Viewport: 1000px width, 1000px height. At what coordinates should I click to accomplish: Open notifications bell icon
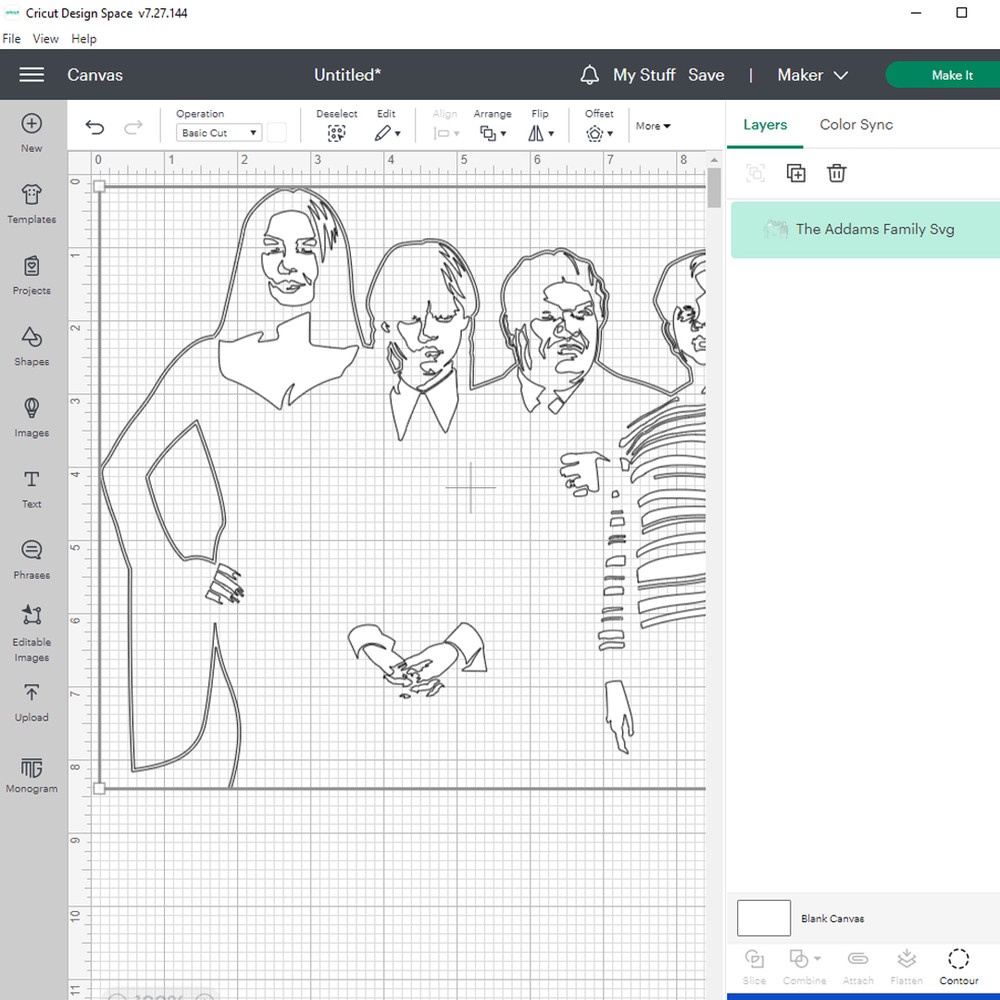click(590, 75)
